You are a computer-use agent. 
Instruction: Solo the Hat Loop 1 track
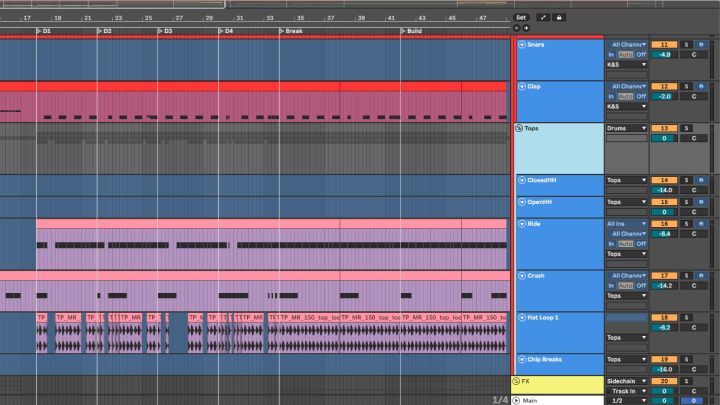coord(686,317)
